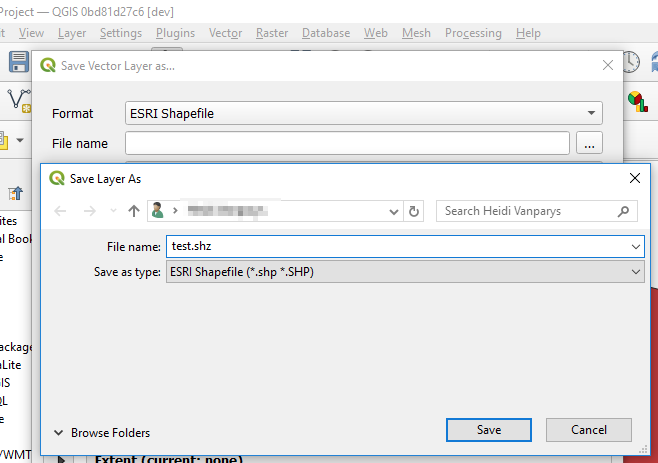
Task: Click the back navigation arrow
Action: click(x=60, y=211)
